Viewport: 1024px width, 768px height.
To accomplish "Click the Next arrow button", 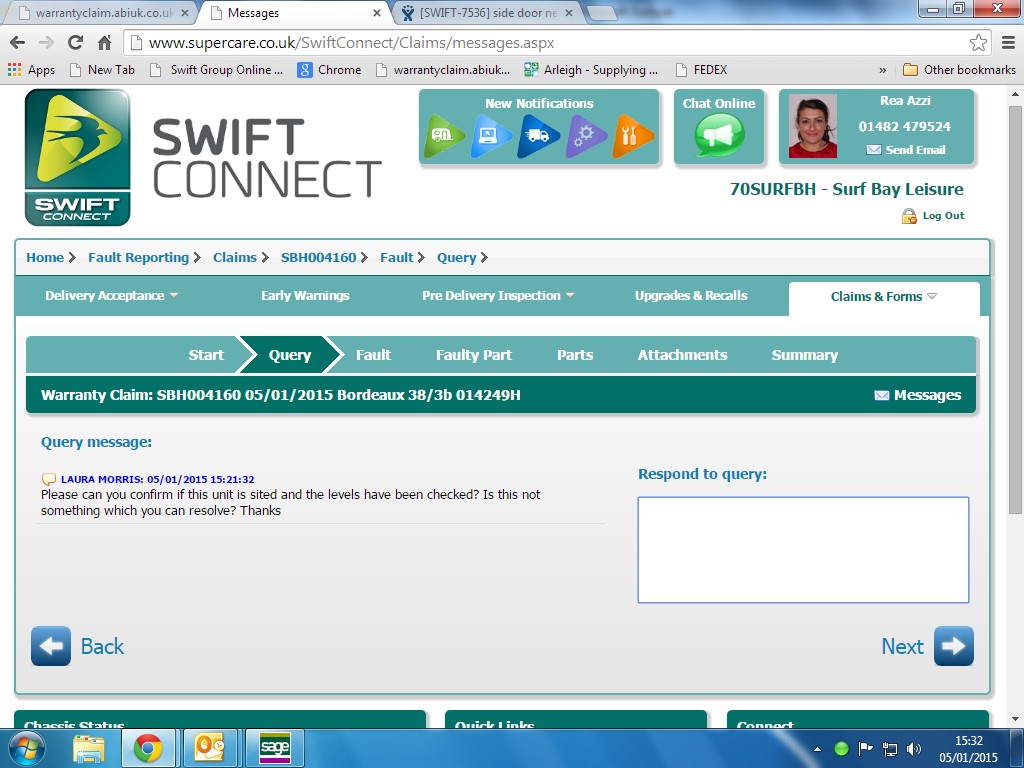I will (953, 646).
